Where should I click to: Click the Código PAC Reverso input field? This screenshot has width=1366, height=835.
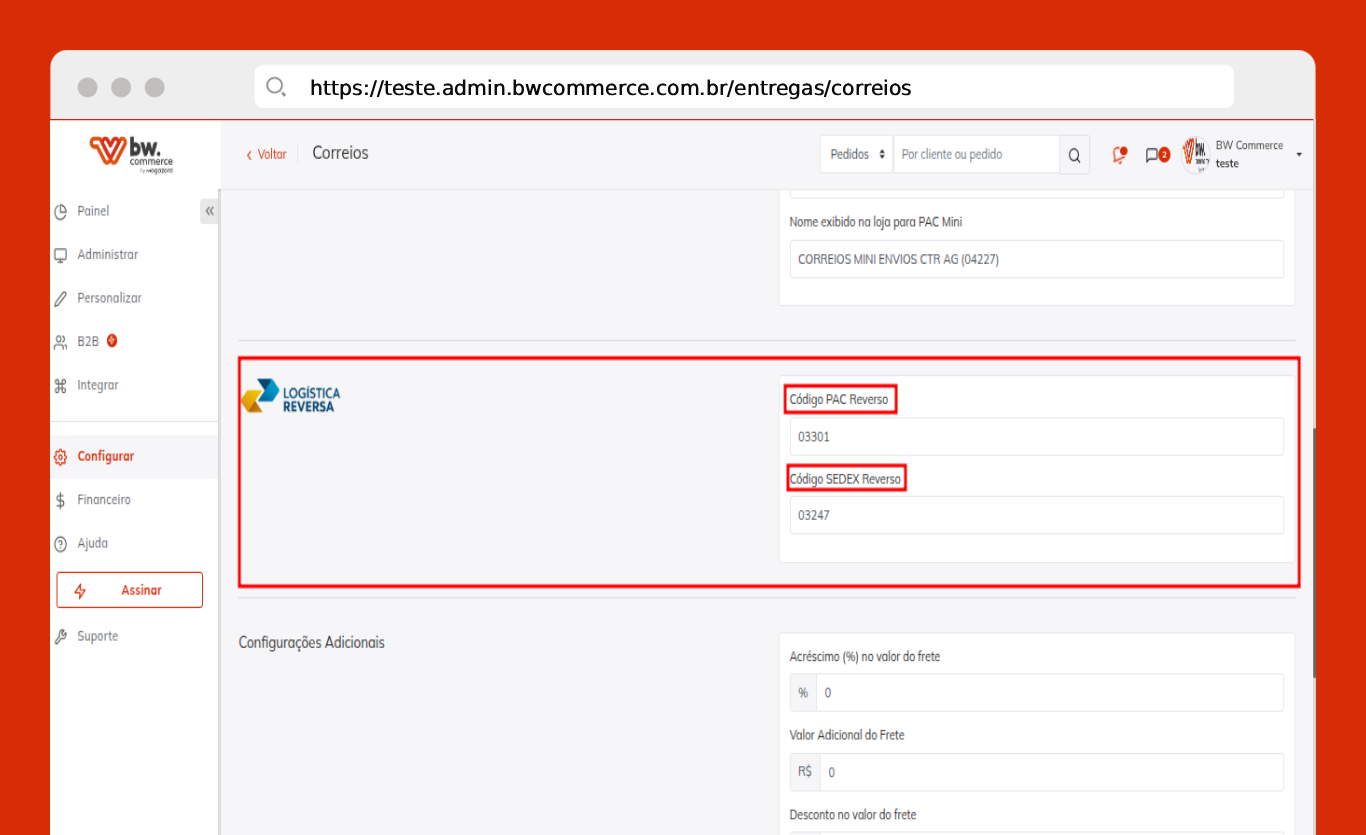[x=1035, y=437]
